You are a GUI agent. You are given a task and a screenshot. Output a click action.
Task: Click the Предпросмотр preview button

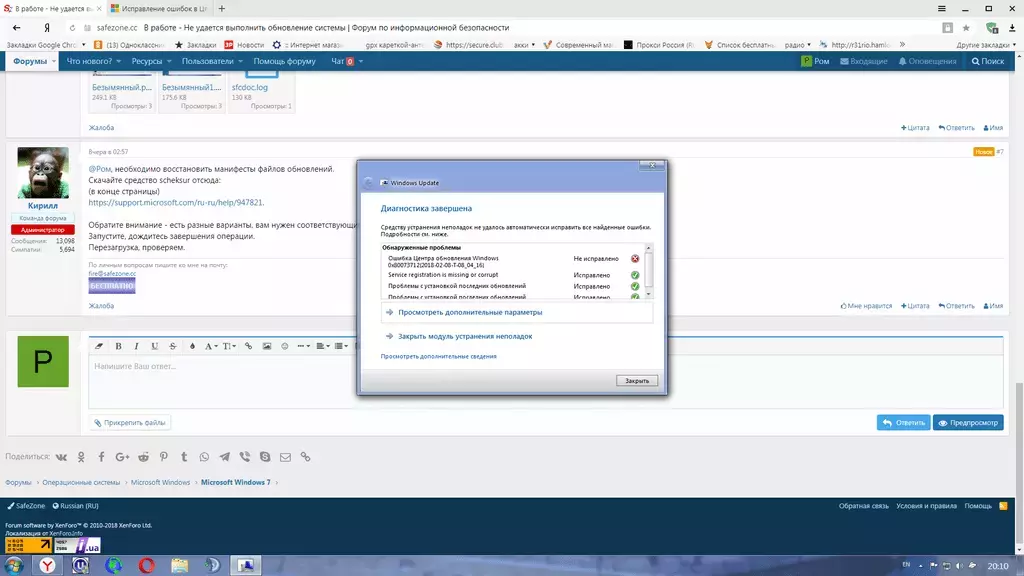968,423
